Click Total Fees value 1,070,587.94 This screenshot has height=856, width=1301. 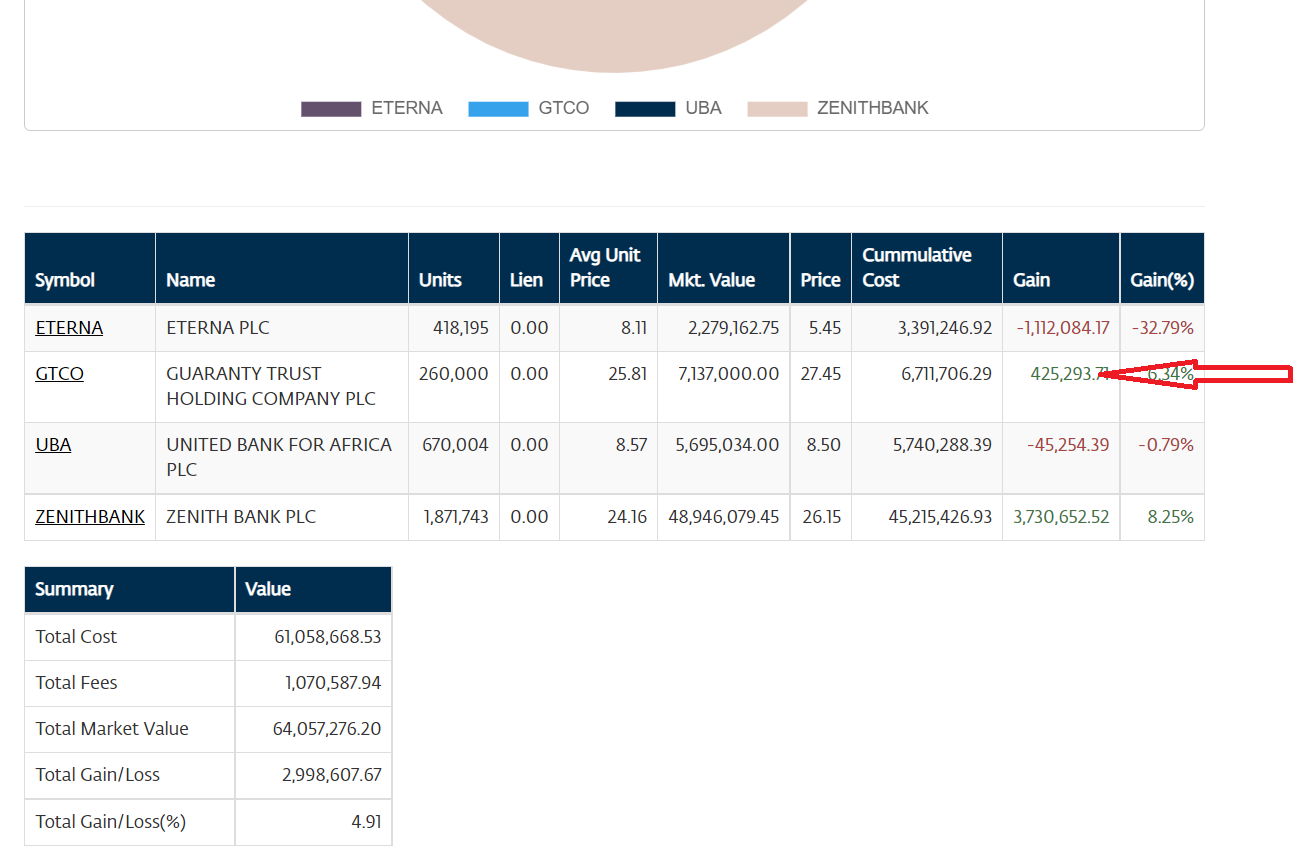coord(333,683)
